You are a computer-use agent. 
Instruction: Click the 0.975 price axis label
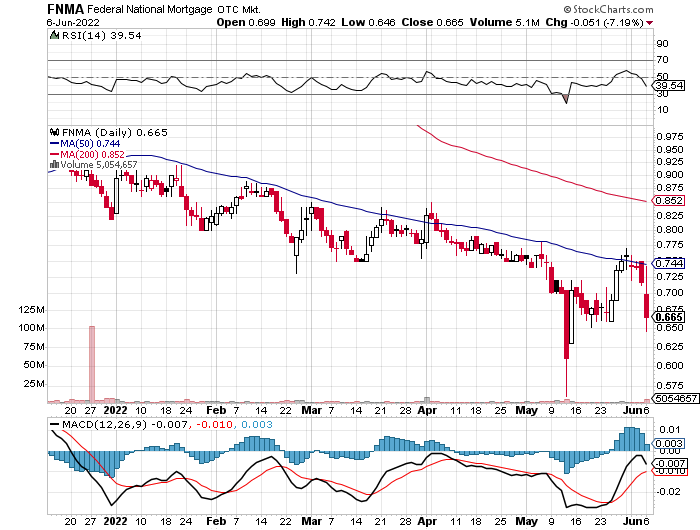670,137
